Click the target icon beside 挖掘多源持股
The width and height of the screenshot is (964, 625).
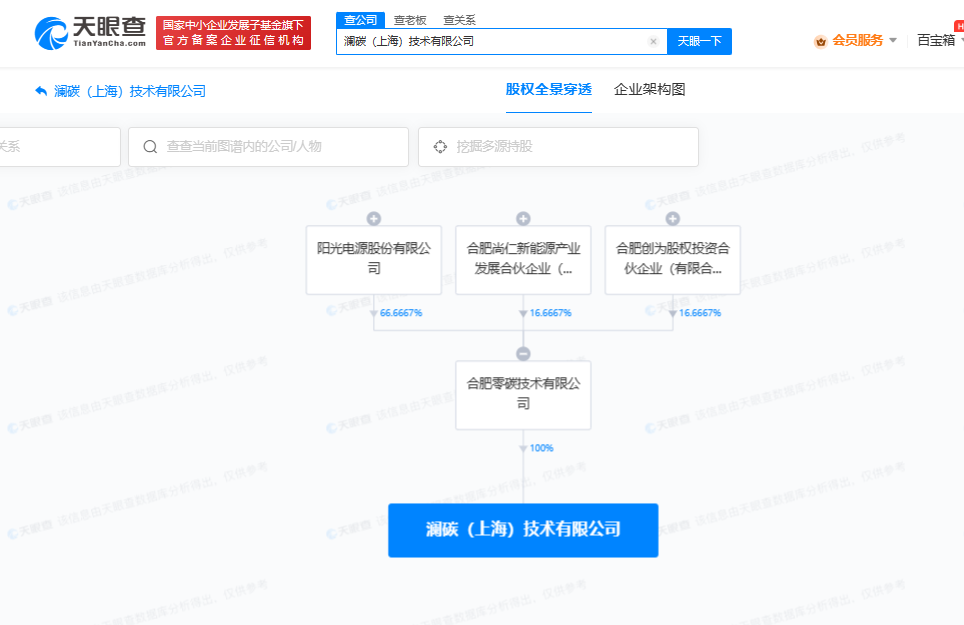440,147
